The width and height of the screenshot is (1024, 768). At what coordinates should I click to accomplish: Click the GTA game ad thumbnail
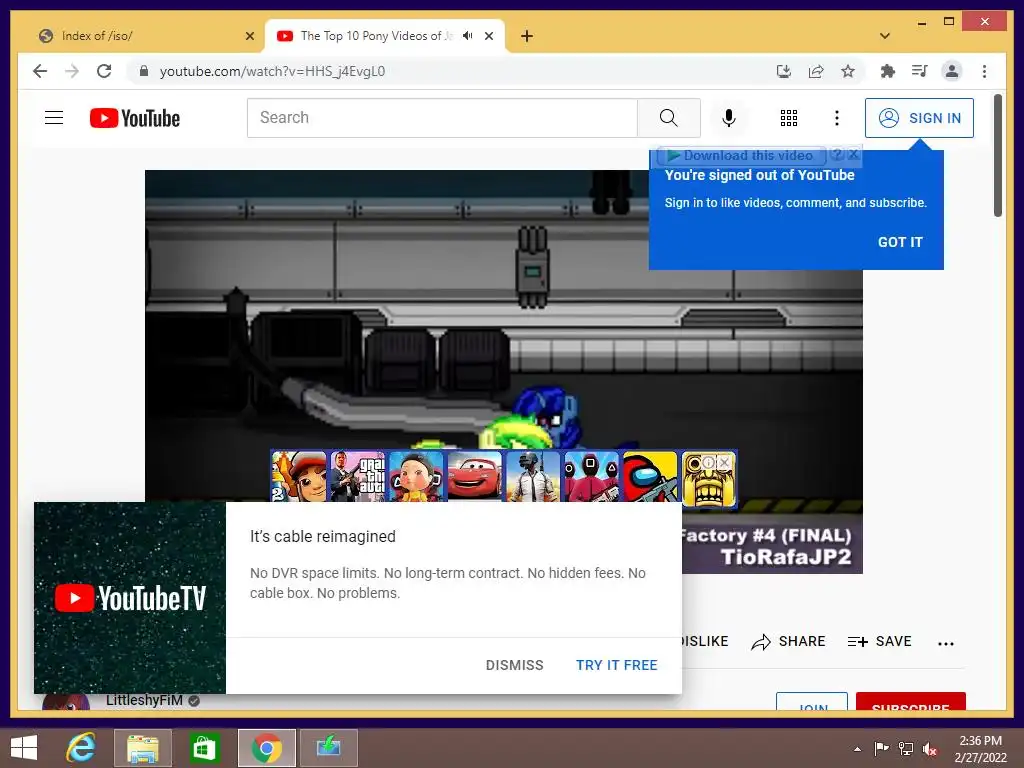[358, 476]
